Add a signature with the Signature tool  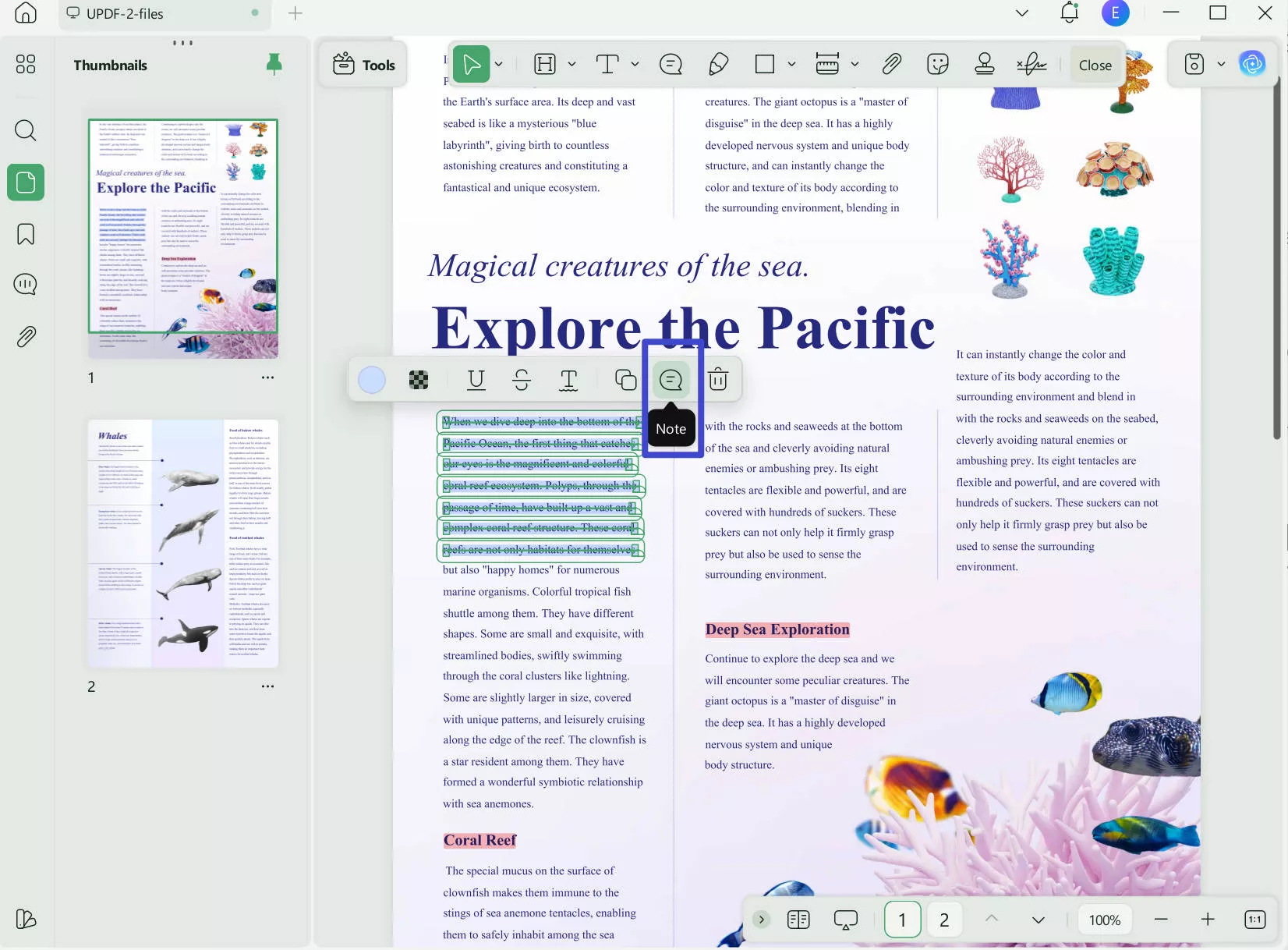tap(1031, 64)
